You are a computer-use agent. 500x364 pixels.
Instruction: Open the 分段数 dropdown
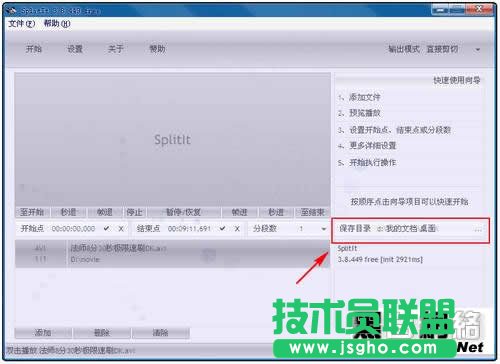(x=323, y=229)
